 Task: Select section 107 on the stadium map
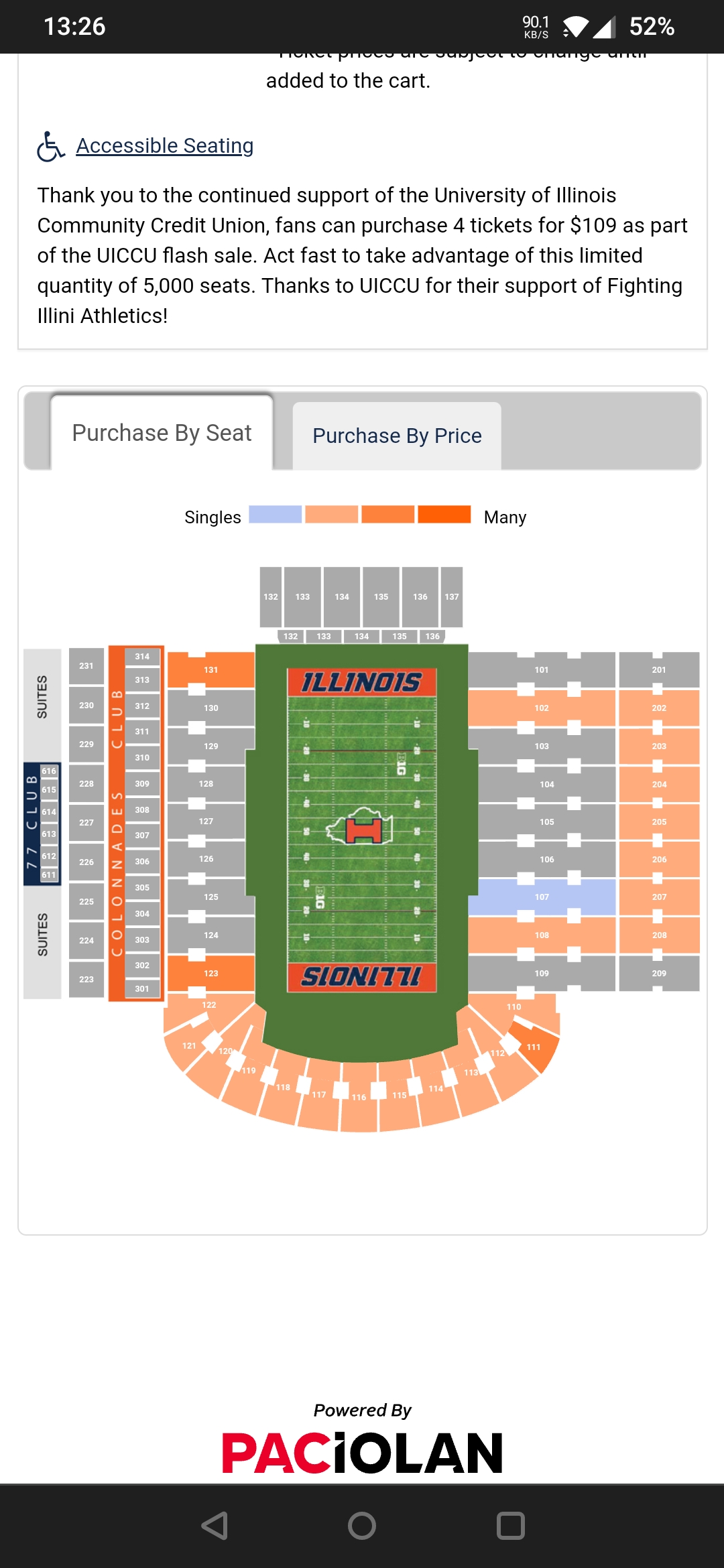(542, 897)
